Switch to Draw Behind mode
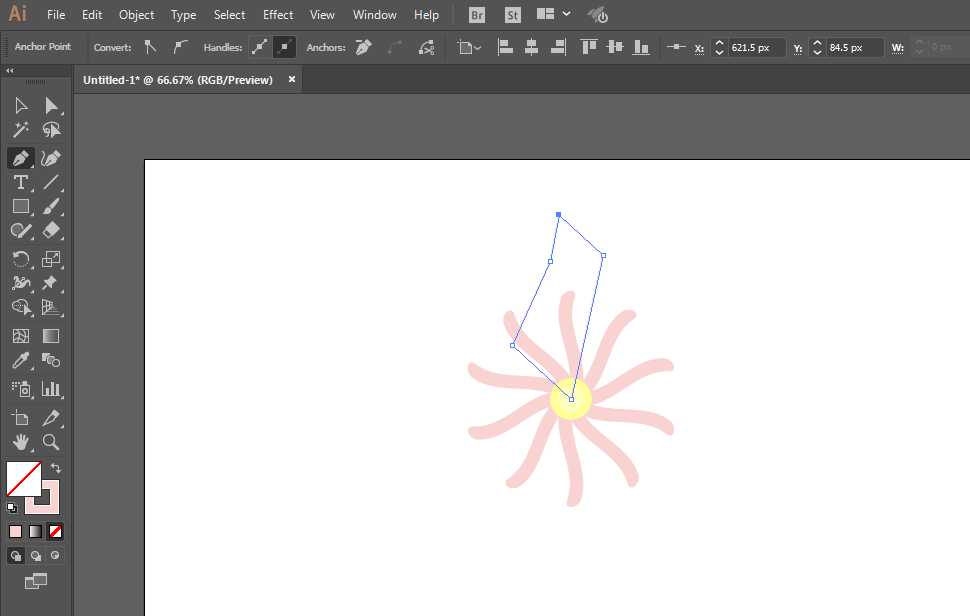This screenshot has width=970, height=616. [36, 556]
